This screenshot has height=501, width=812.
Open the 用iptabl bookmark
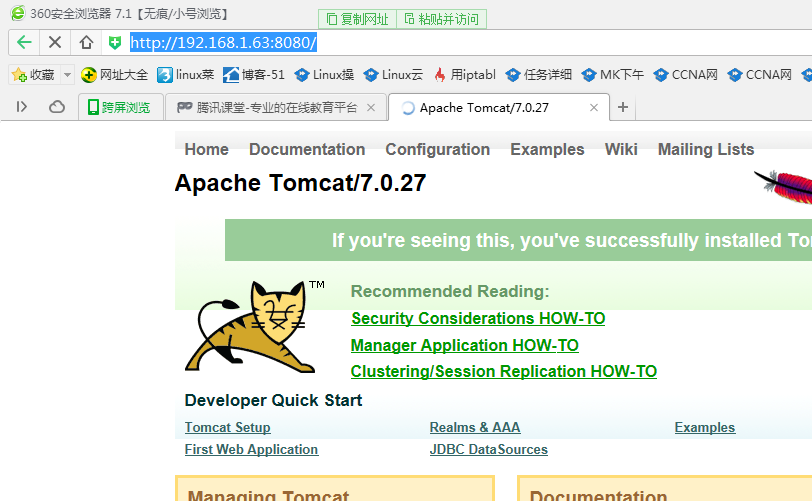coord(465,75)
